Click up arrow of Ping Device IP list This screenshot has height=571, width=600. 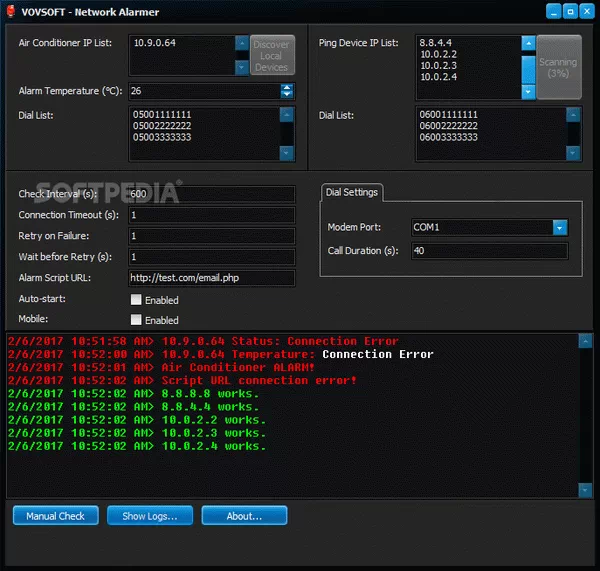(x=528, y=43)
